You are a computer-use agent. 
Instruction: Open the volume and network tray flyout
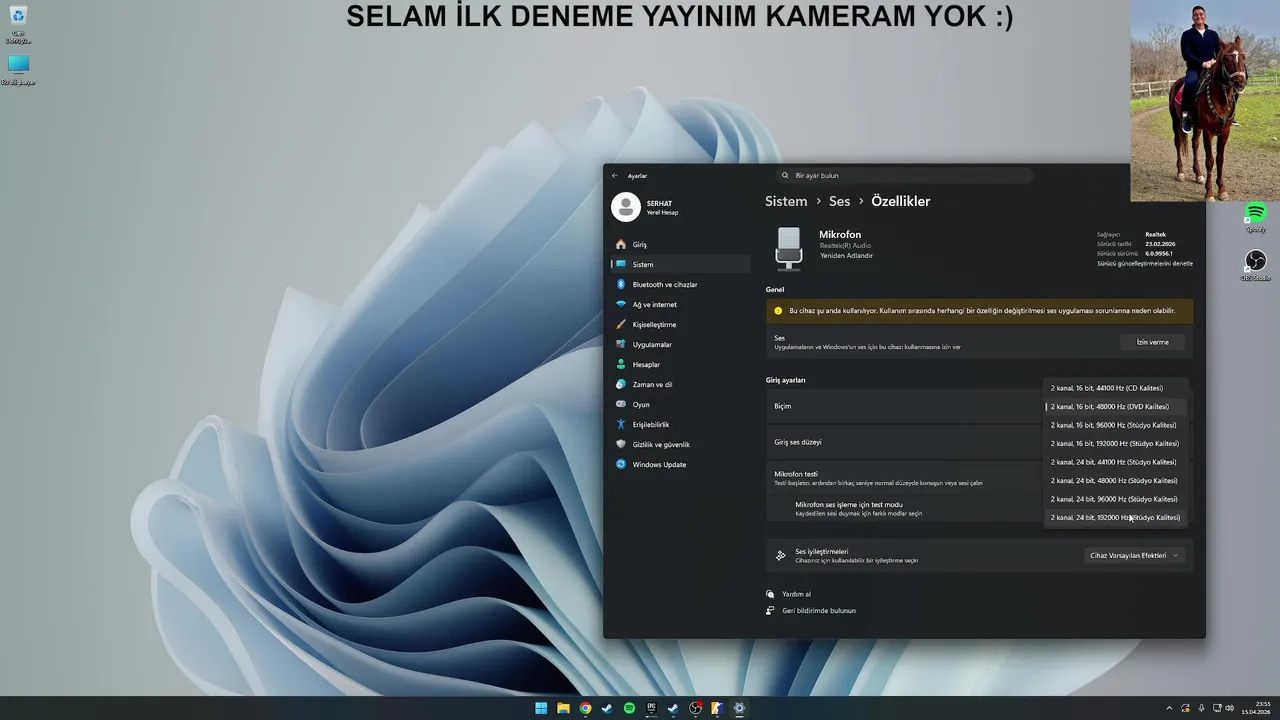pos(1222,708)
